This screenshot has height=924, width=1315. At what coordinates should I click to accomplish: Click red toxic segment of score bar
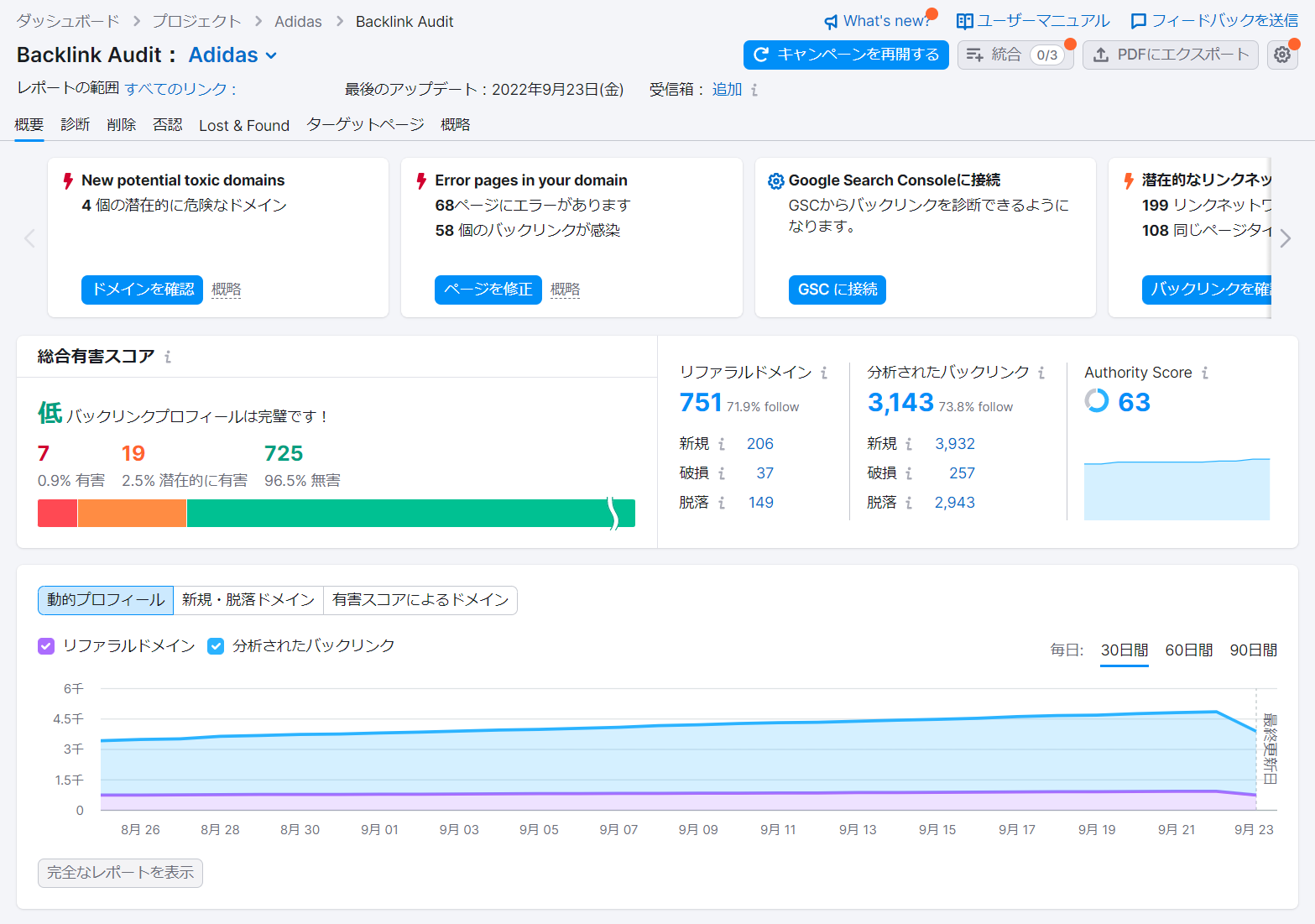(x=57, y=514)
